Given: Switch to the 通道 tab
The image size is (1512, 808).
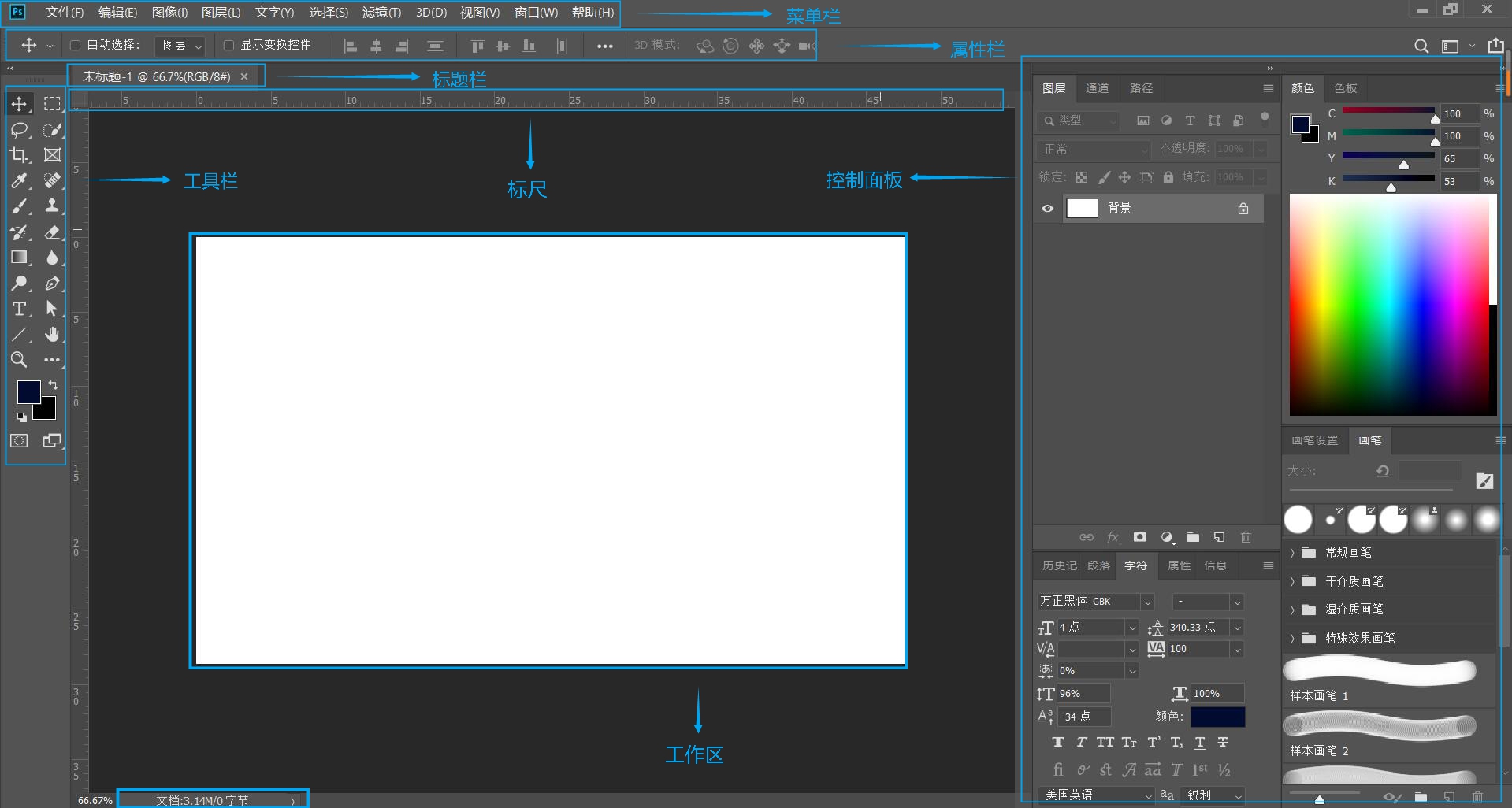Looking at the screenshot, I should pyautogui.click(x=1097, y=88).
